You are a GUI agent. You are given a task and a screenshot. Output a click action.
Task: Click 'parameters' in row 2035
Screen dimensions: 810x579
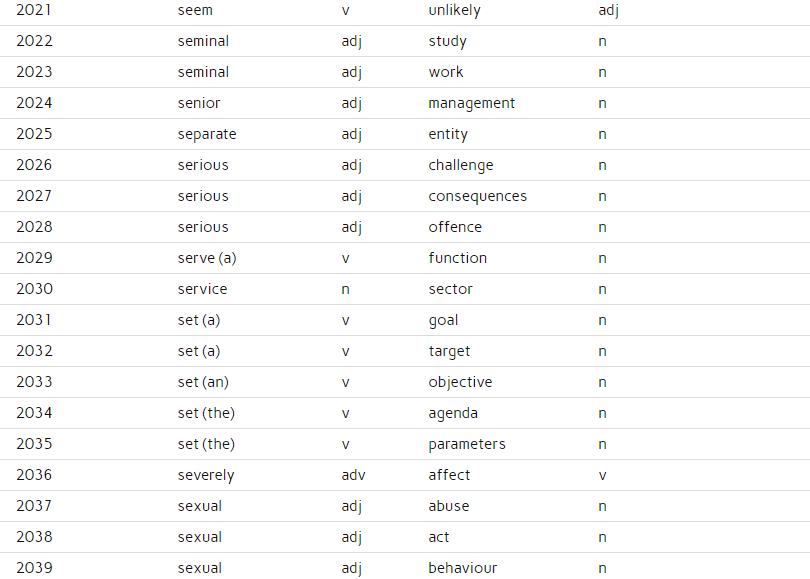pyautogui.click(x=466, y=444)
